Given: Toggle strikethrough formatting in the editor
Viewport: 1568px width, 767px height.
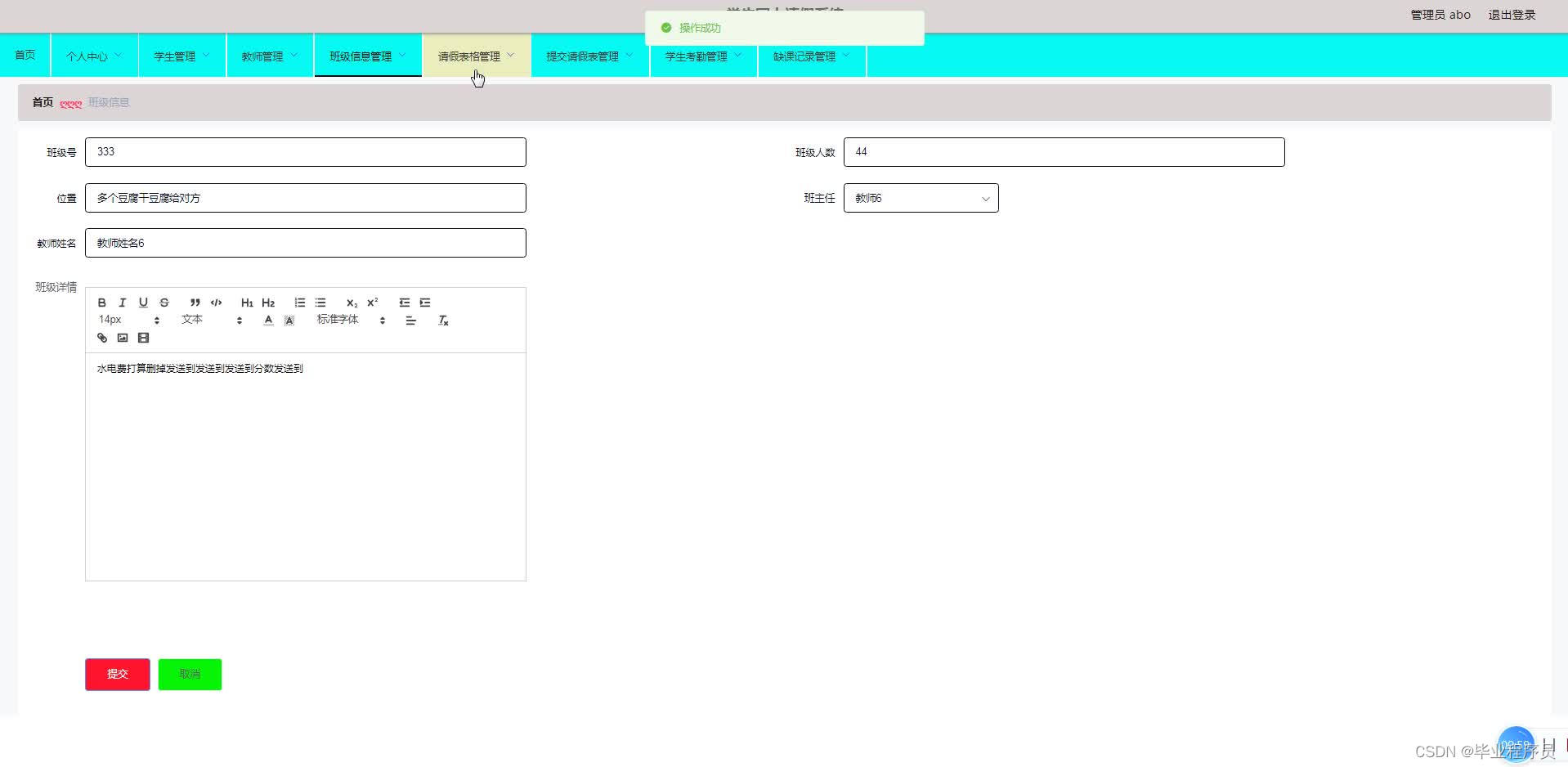Looking at the screenshot, I should click(x=164, y=303).
